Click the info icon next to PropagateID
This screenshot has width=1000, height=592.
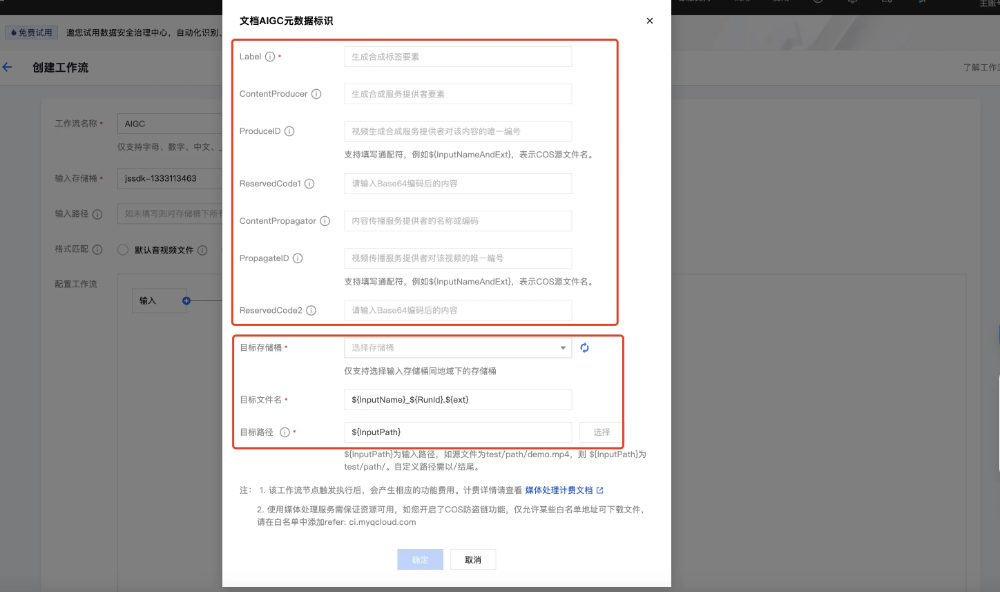tap(297, 258)
